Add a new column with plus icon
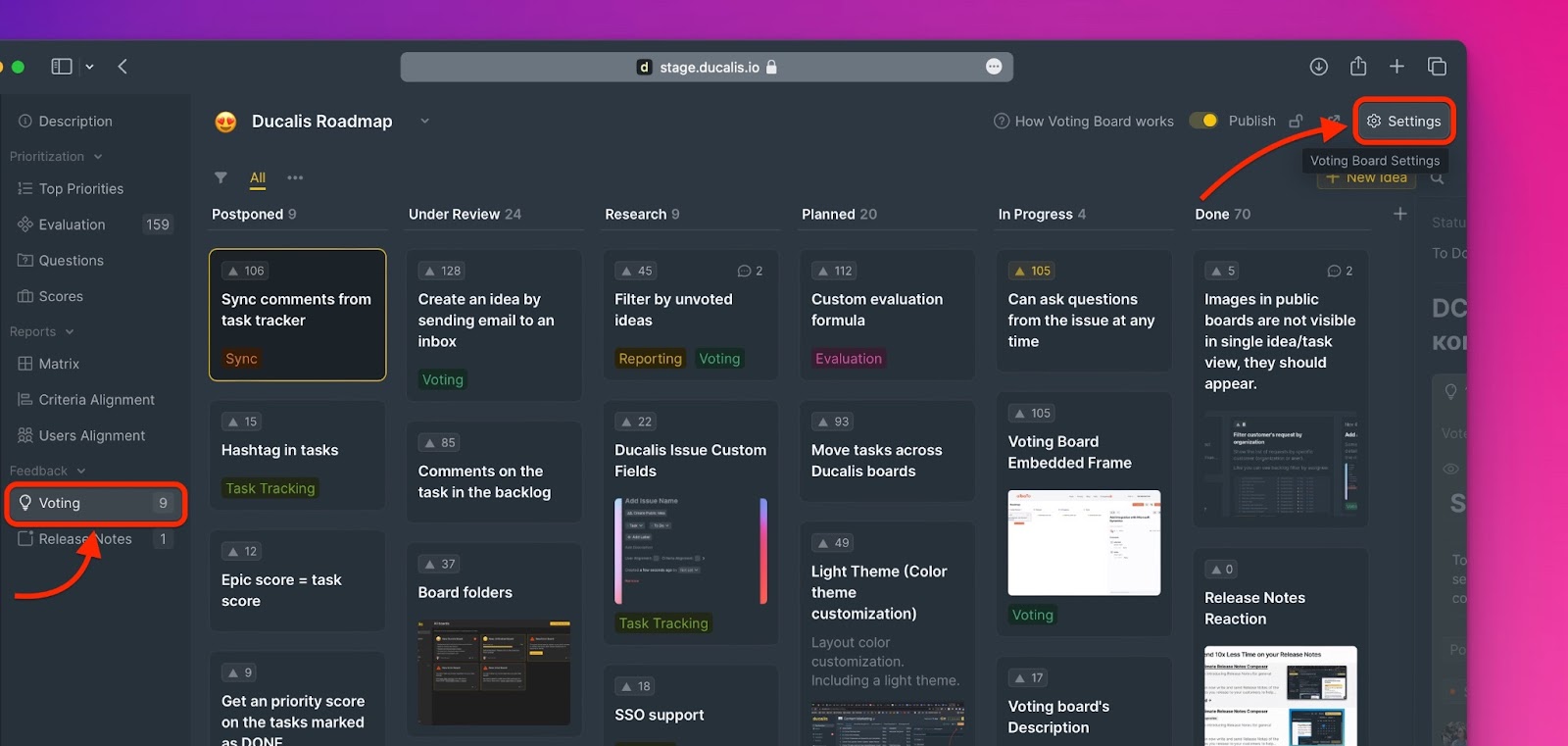1568x746 pixels. tap(1400, 214)
